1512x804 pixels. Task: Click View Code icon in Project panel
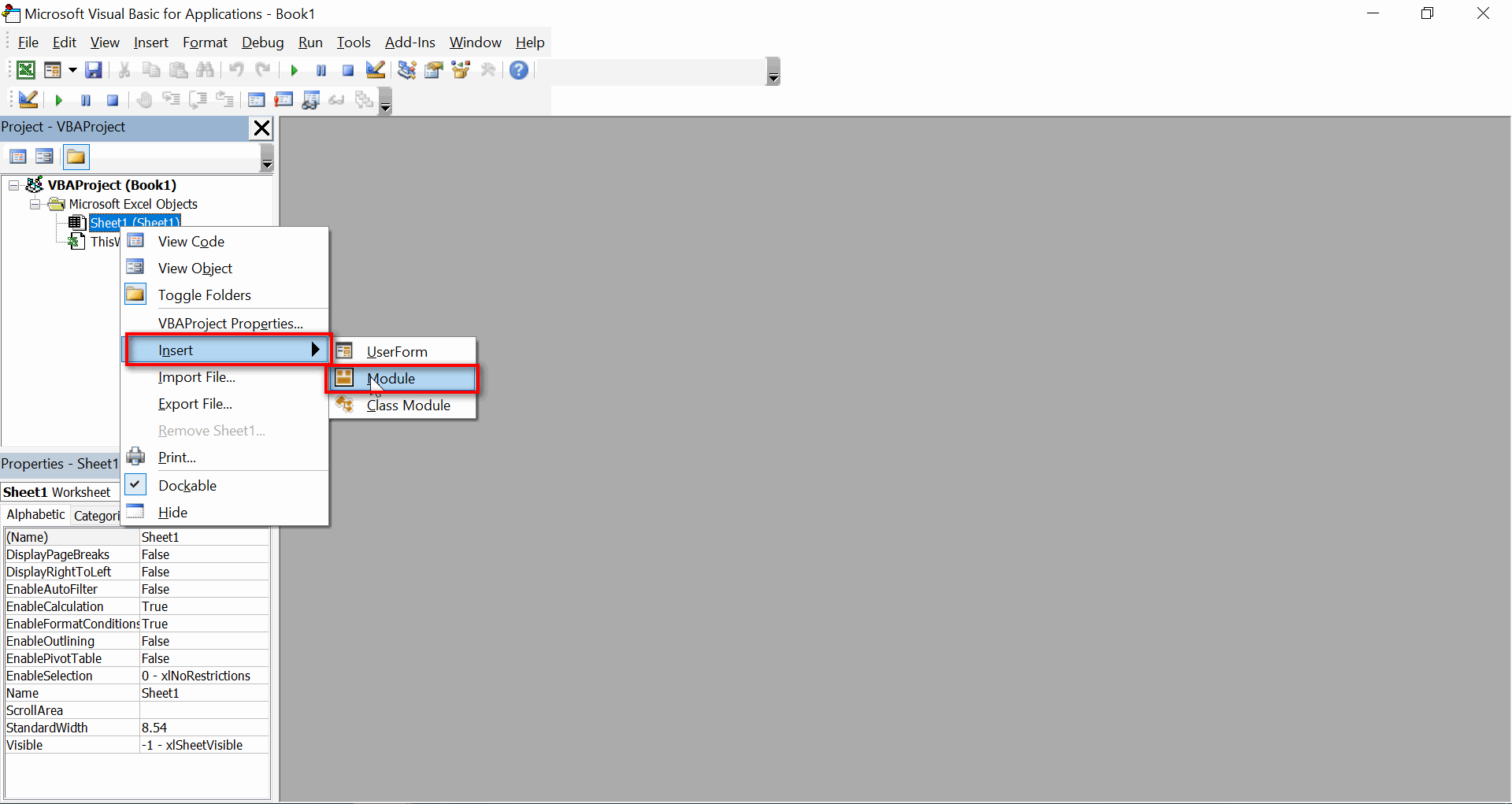coord(18,157)
